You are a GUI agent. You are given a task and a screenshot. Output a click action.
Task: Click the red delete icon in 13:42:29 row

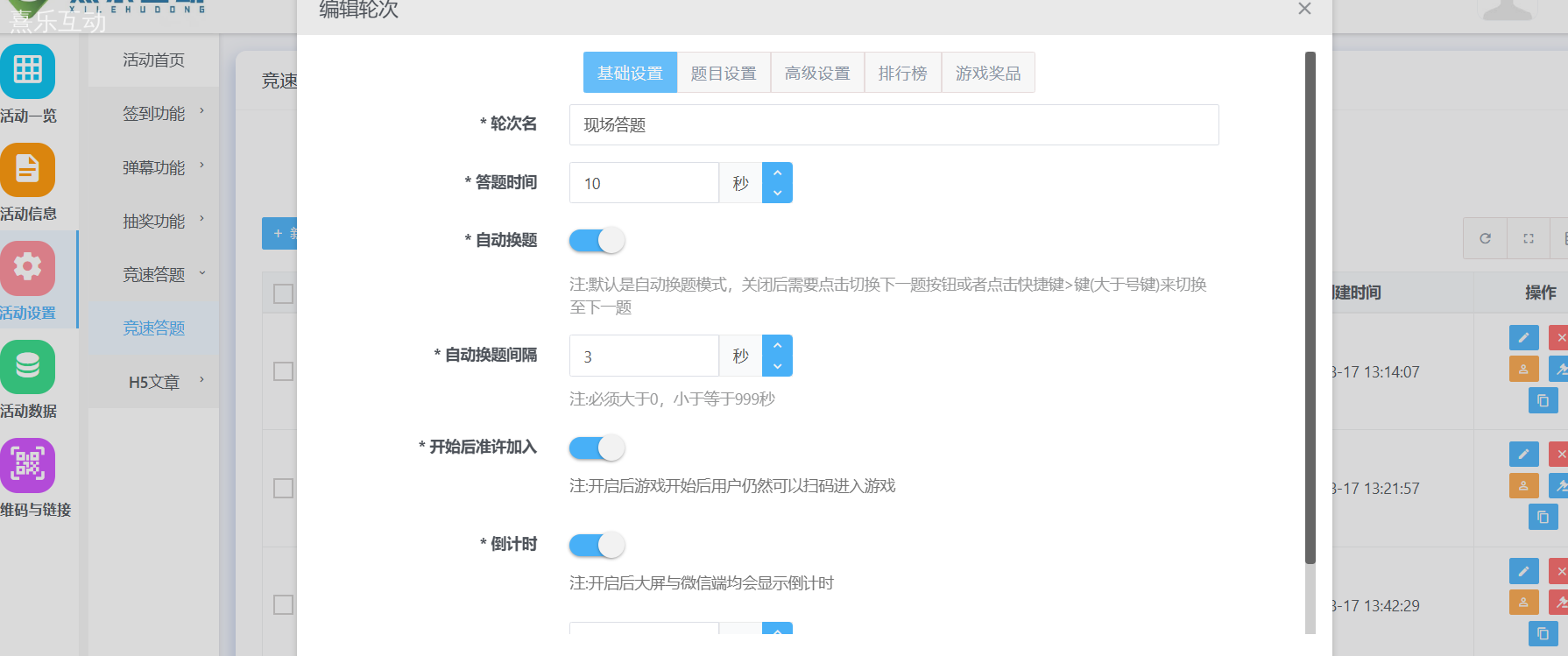tap(1559, 571)
